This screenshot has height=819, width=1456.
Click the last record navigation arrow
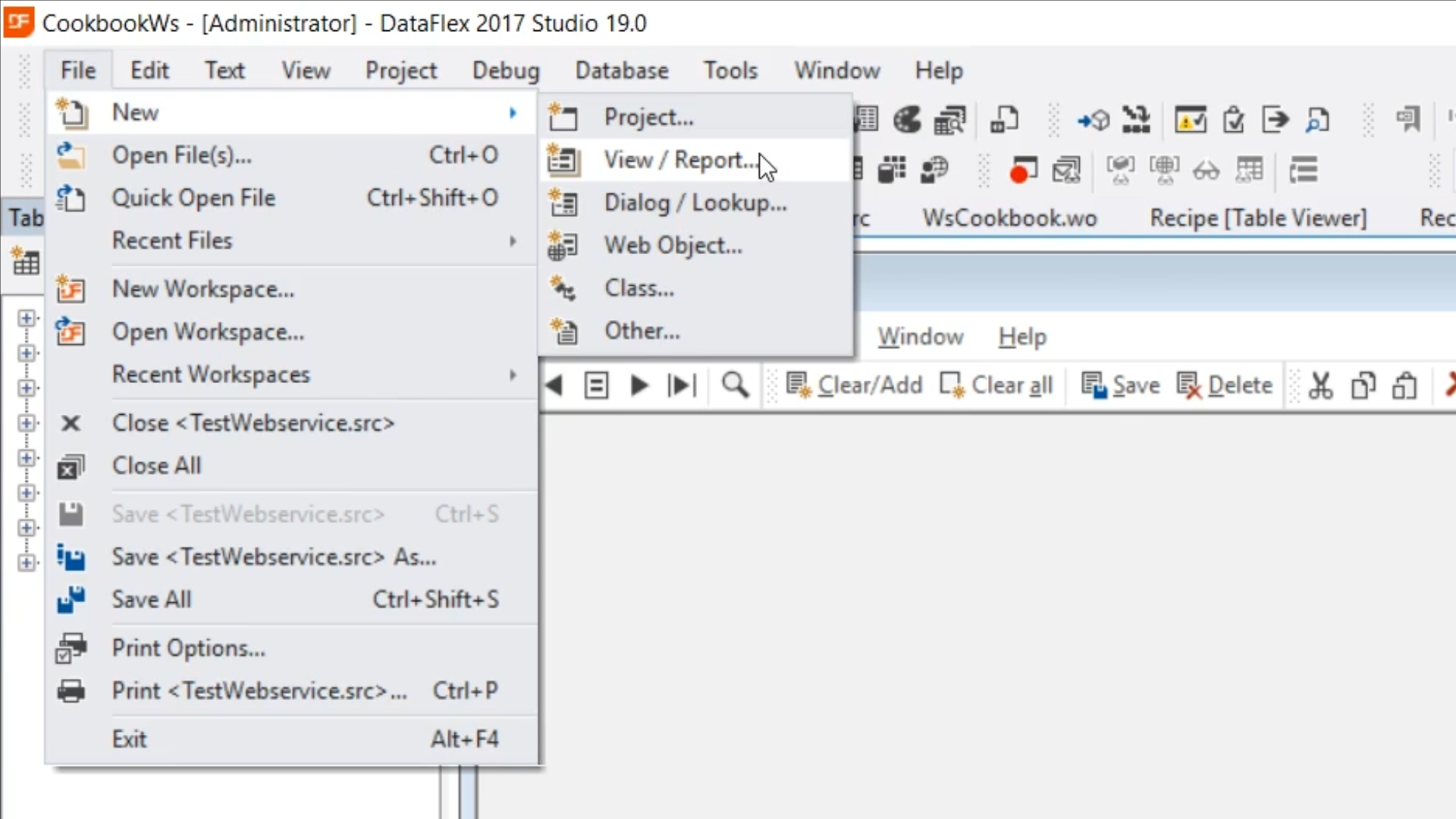coord(681,385)
